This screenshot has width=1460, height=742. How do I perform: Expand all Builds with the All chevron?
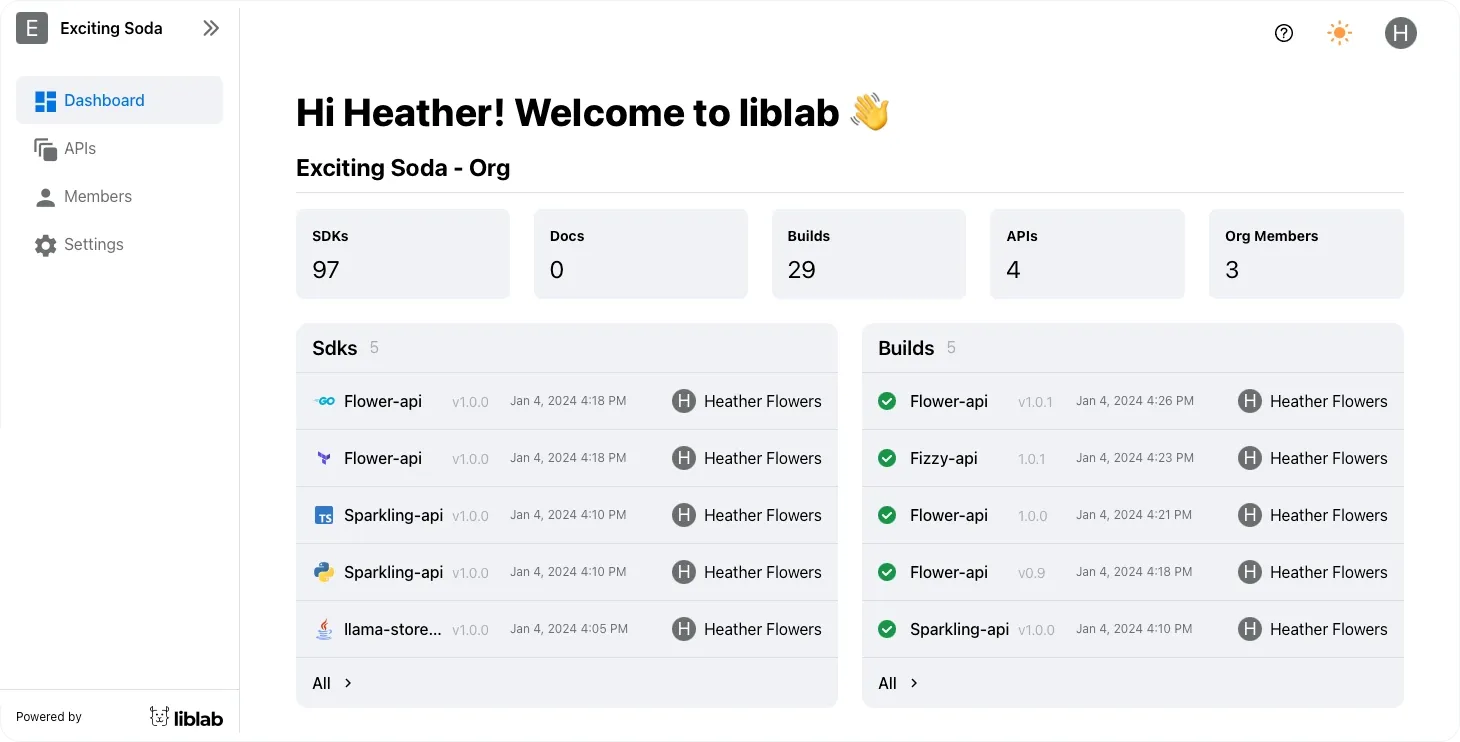pos(897,683)
